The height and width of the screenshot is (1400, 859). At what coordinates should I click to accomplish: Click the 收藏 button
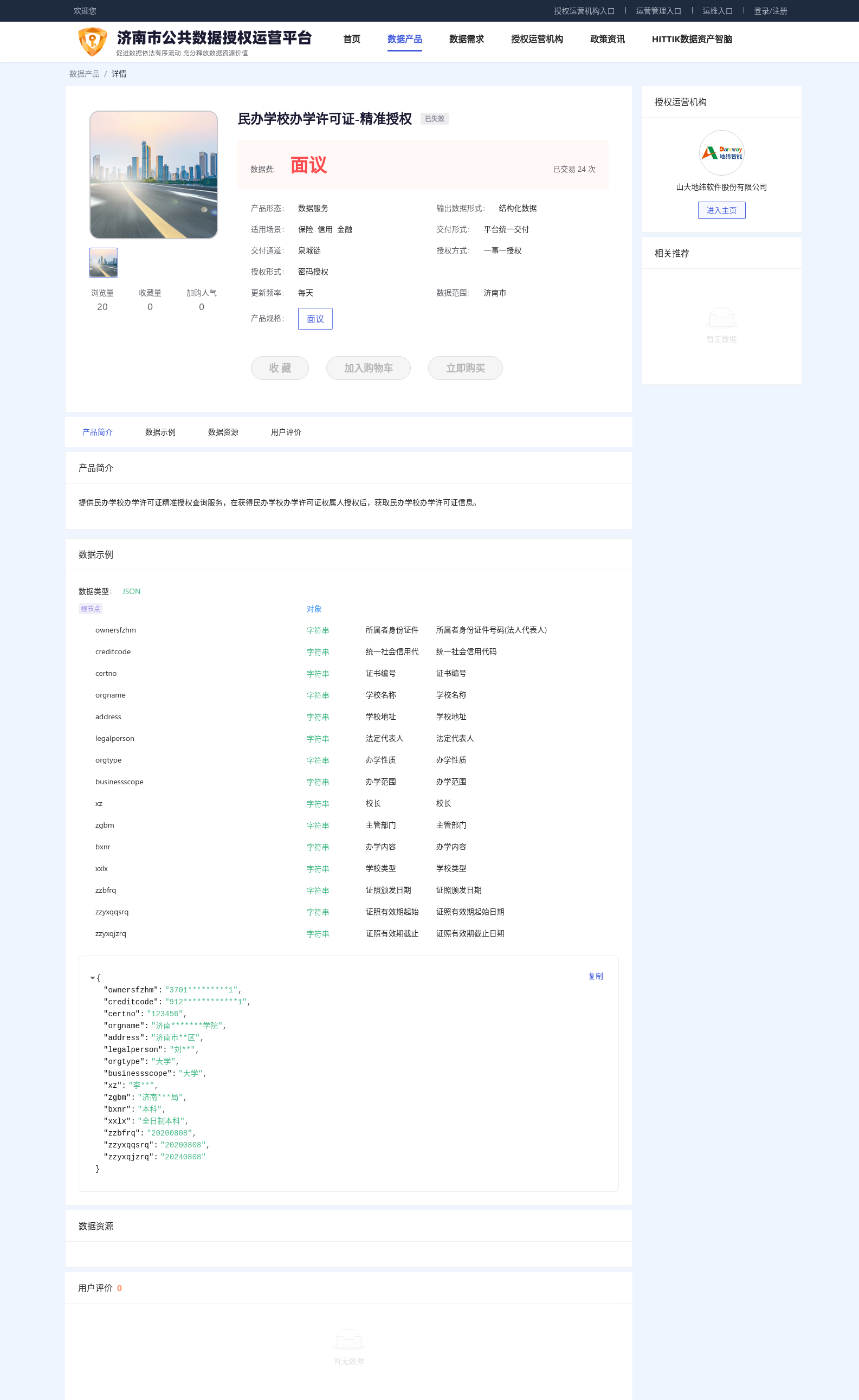coord(280,368)
